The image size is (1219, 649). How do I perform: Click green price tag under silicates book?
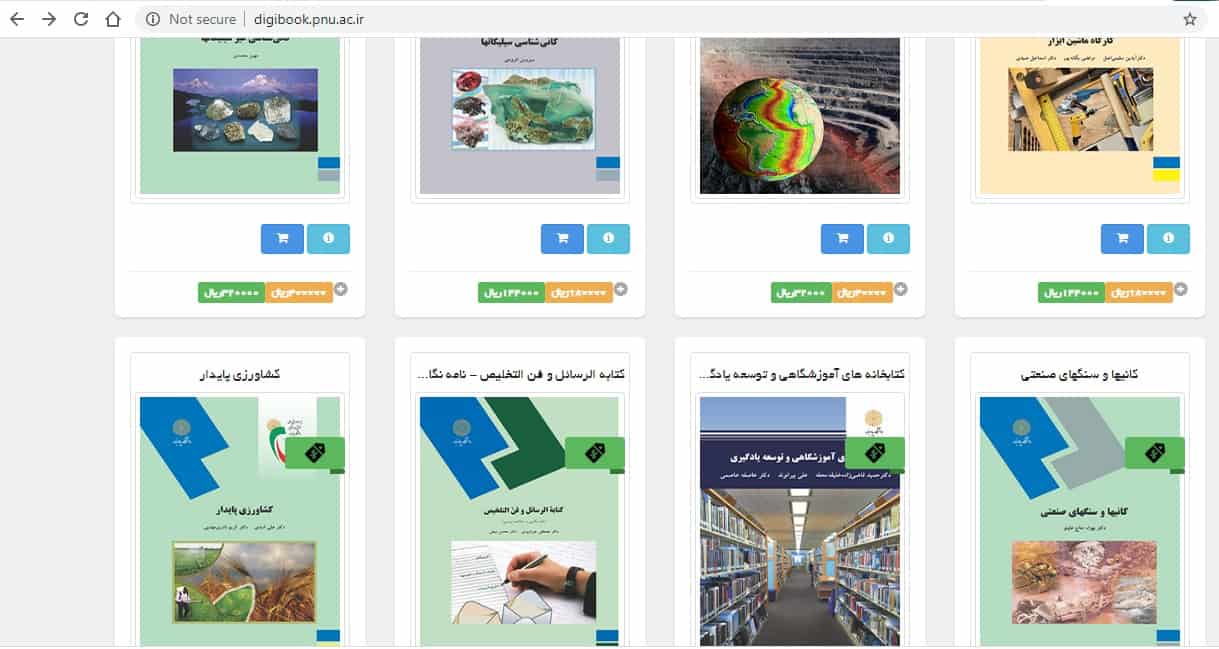pos(511,293)
